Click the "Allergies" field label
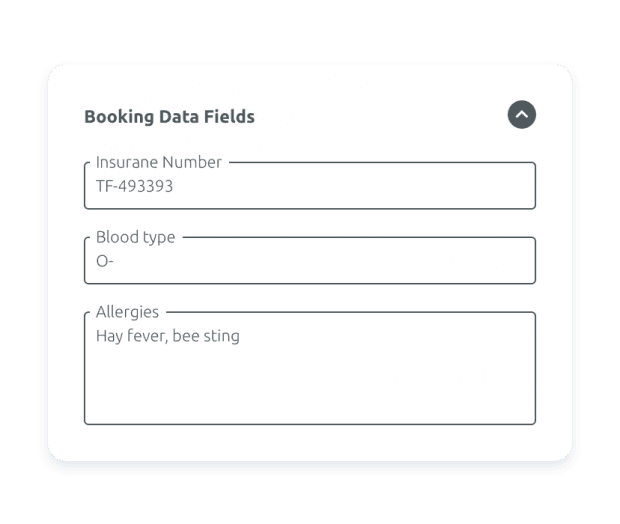The height and width of the screenshot is (524, 620). (x=127, y=312)
